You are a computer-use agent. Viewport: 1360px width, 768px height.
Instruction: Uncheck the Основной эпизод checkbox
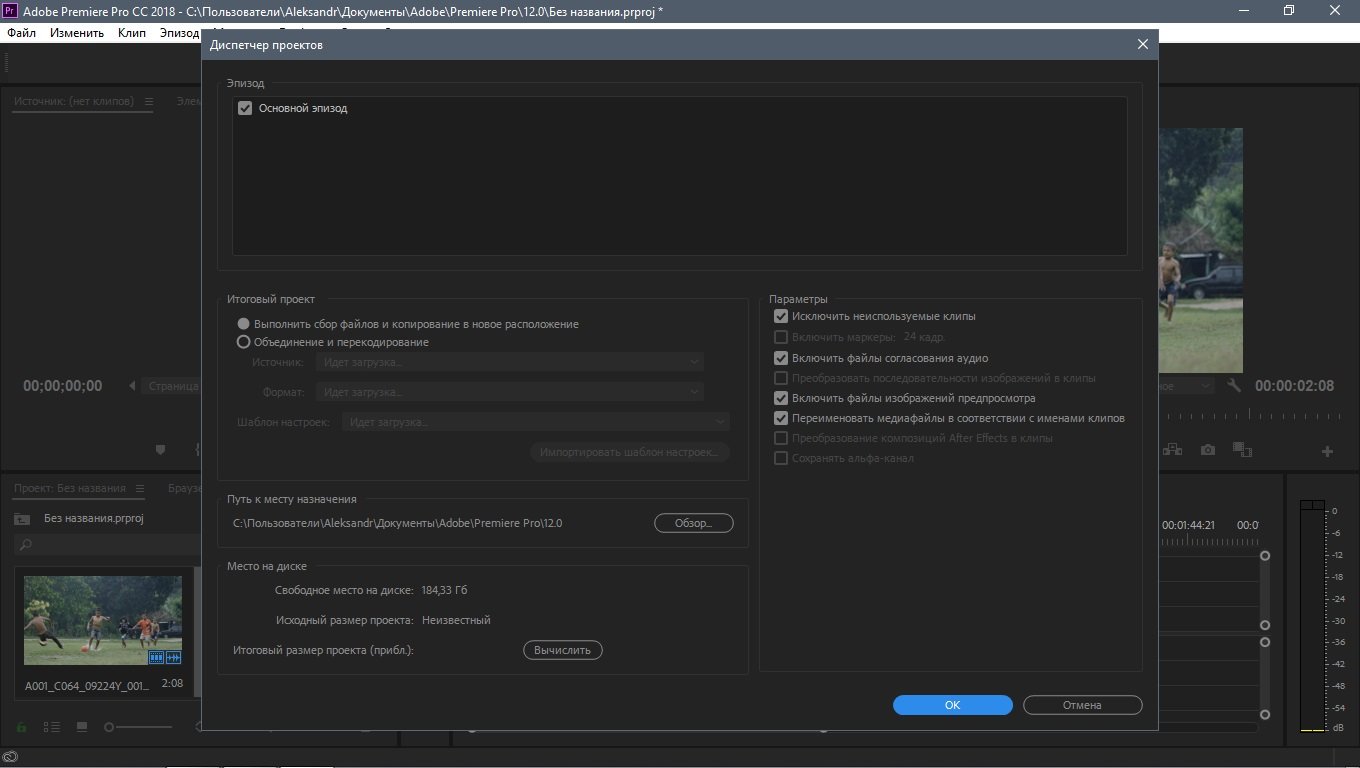click(x=245, y=108)
